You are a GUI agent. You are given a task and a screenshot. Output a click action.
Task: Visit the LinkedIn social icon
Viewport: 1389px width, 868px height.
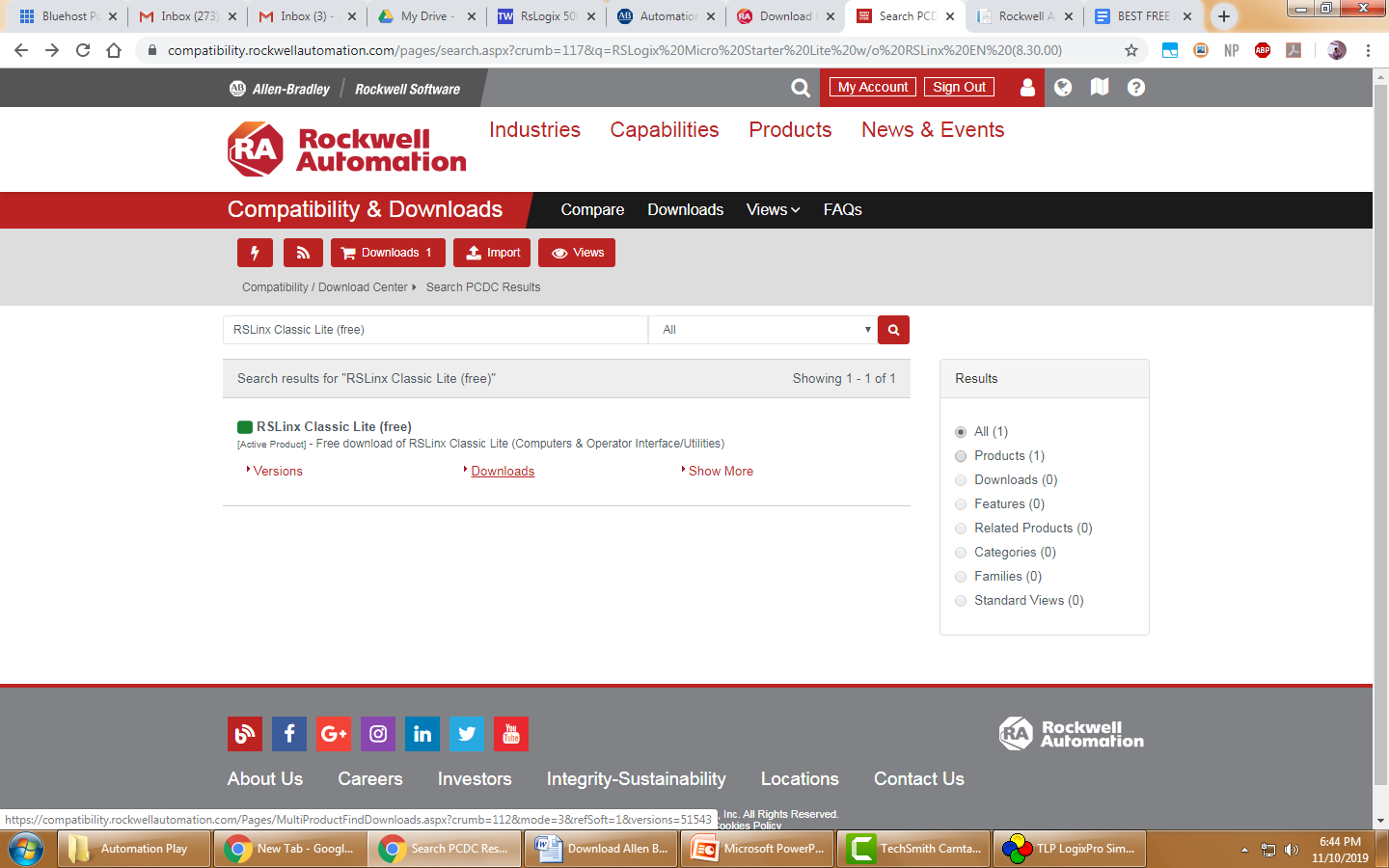pyautogui.click(x=422, y=734)
